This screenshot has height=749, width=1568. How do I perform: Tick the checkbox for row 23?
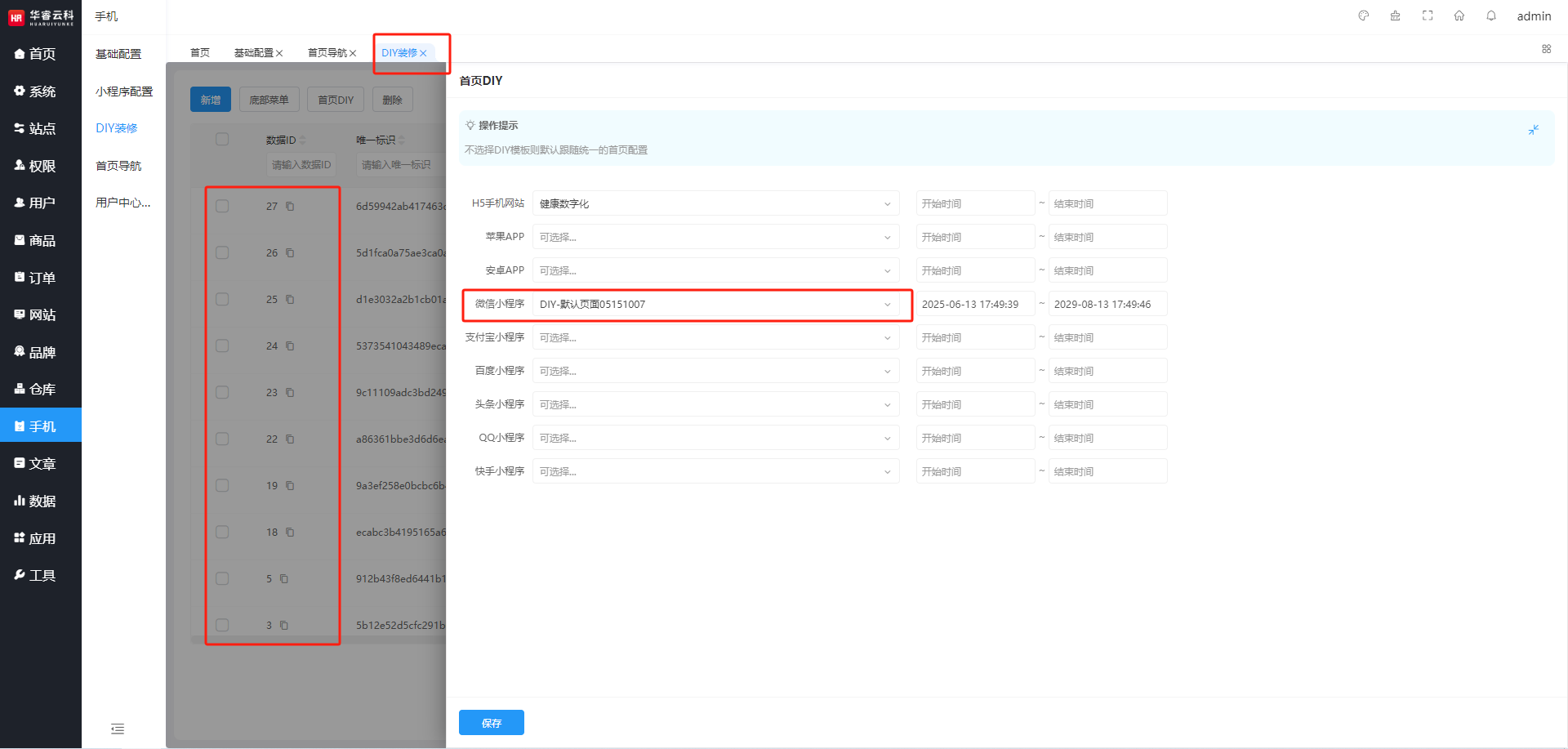point(222,393)
